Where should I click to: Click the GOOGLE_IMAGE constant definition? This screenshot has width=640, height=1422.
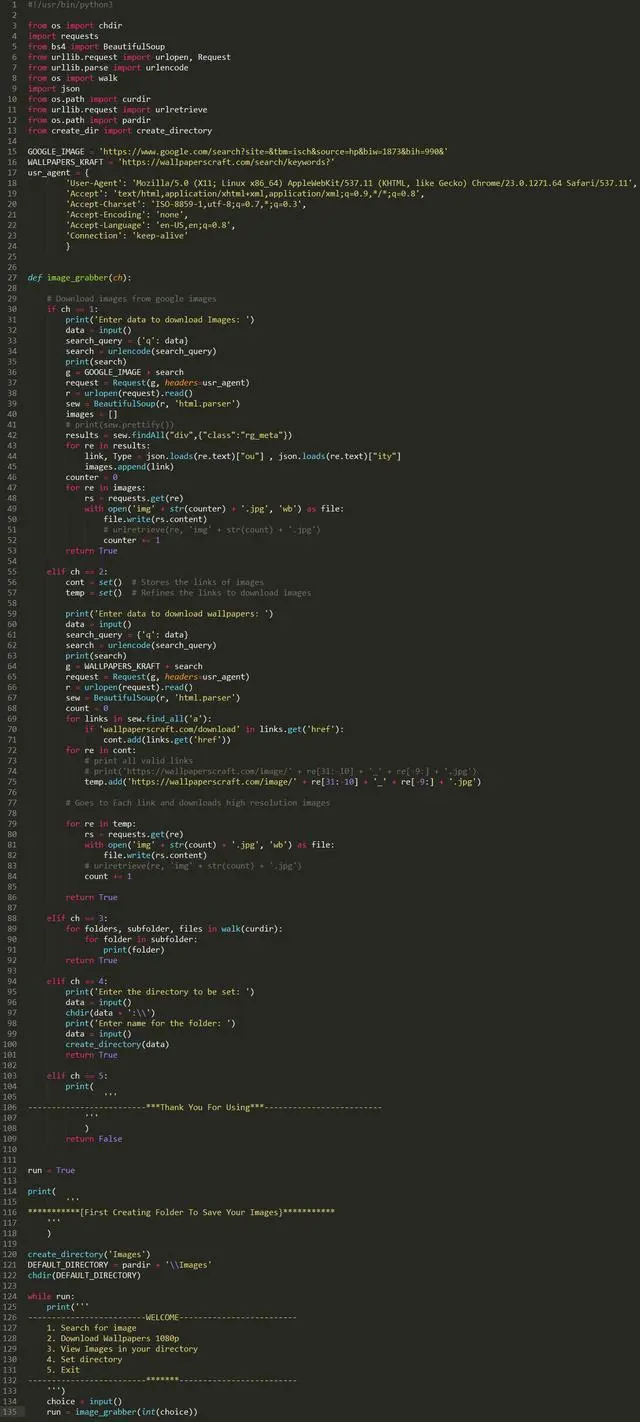238,151
